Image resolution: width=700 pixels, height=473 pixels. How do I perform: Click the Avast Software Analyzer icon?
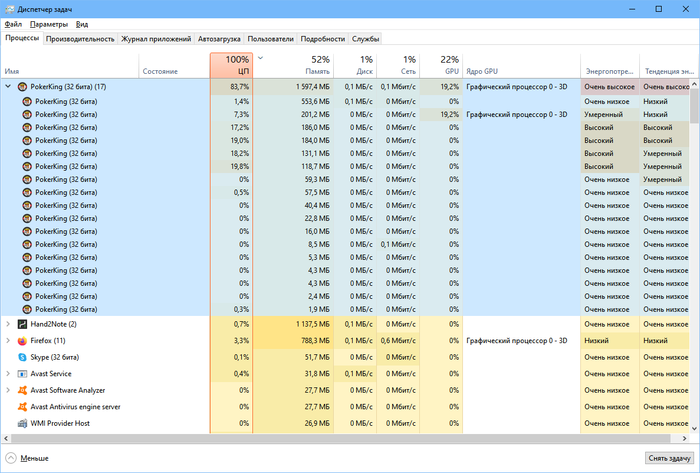coord(22,390)
